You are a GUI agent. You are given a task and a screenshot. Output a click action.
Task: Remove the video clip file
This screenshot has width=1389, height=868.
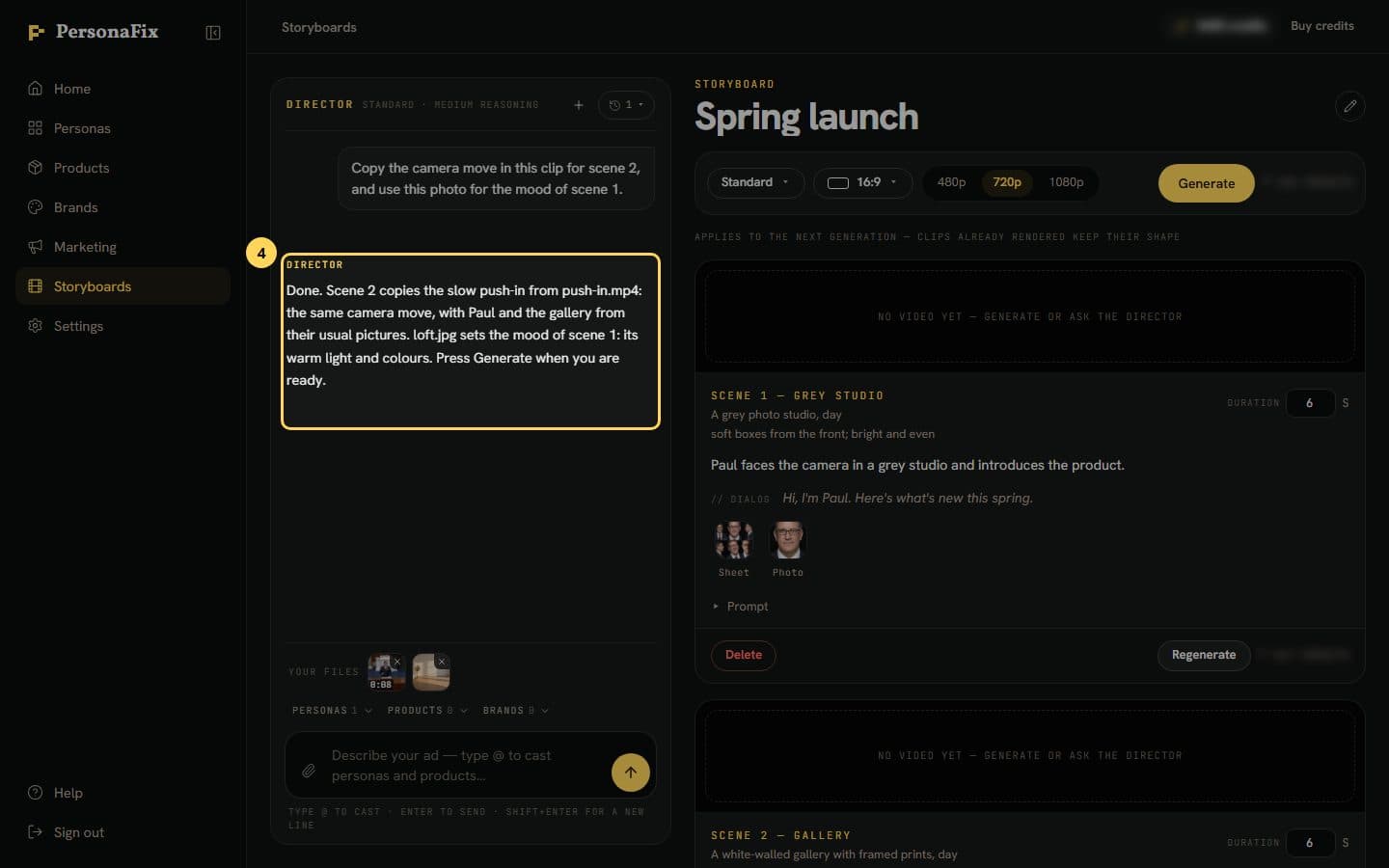pyautogui.click(x=397, y=662)
